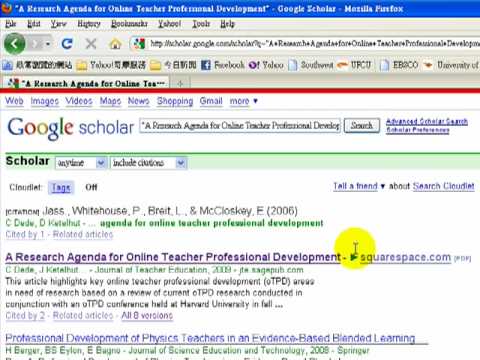Click the Shopping link
Viewport: 480px width, 360px height.
point(175,101)
